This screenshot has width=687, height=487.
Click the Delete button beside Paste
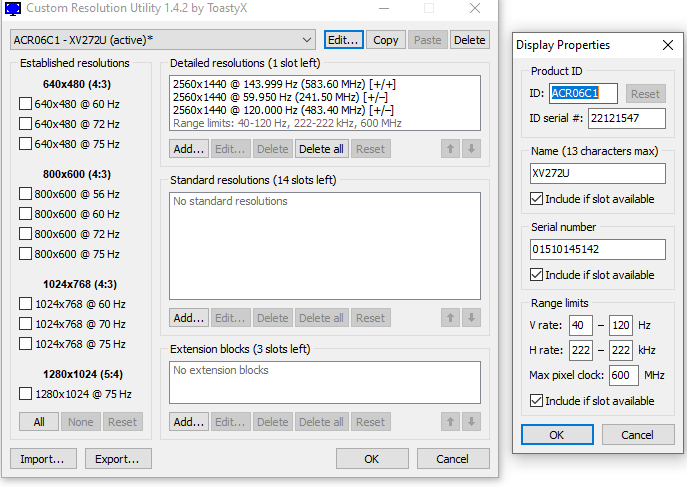(x=470, y=40)
